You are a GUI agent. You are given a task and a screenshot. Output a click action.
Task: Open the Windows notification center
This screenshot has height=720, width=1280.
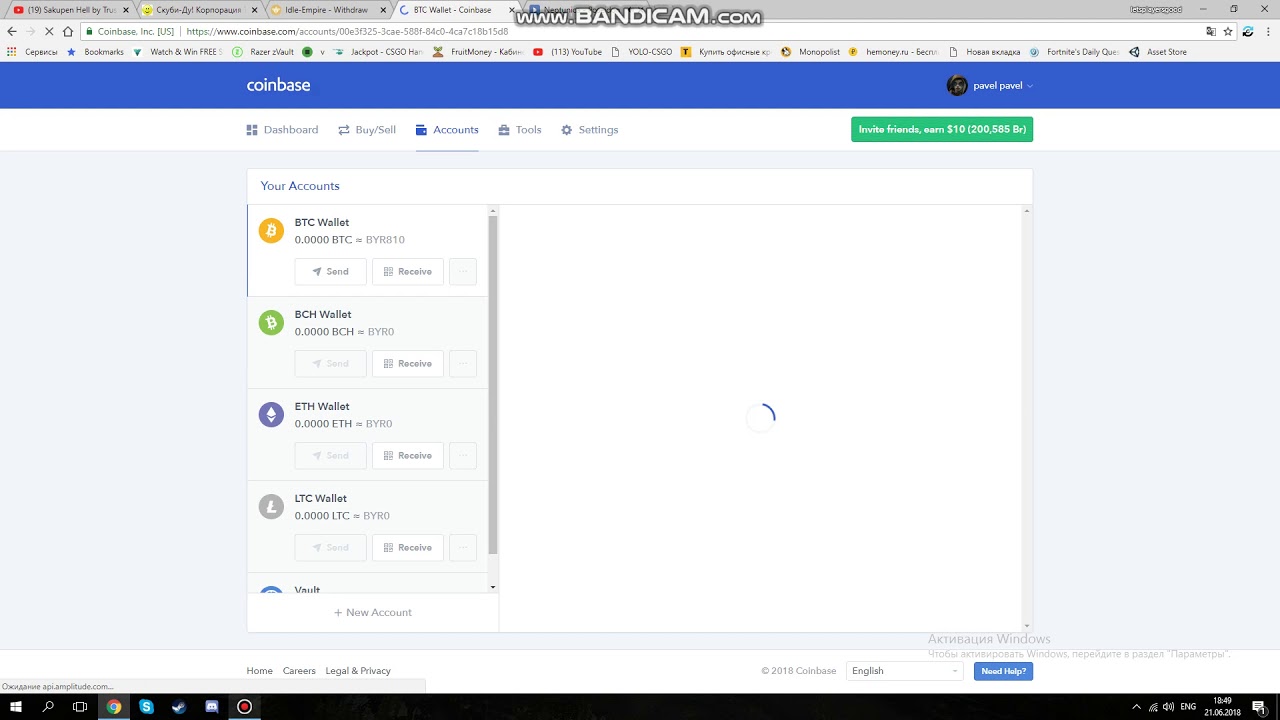pyautogui.click(x=1259, y=706)
